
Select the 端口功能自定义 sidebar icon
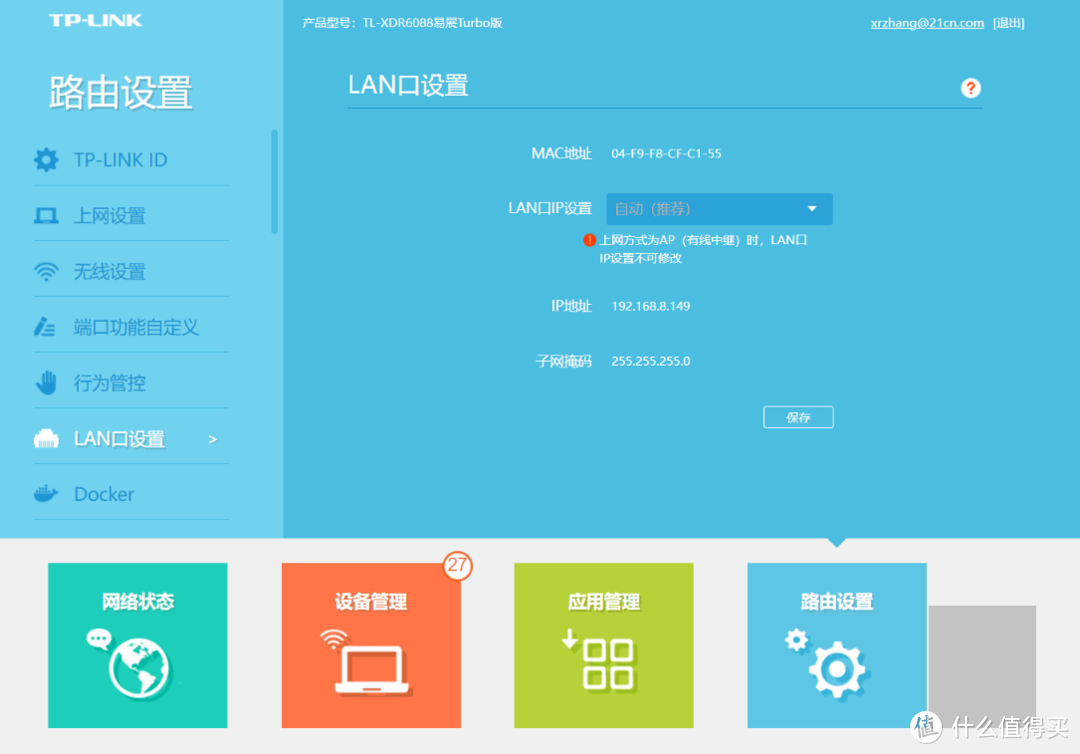click(x=46, y=326)
